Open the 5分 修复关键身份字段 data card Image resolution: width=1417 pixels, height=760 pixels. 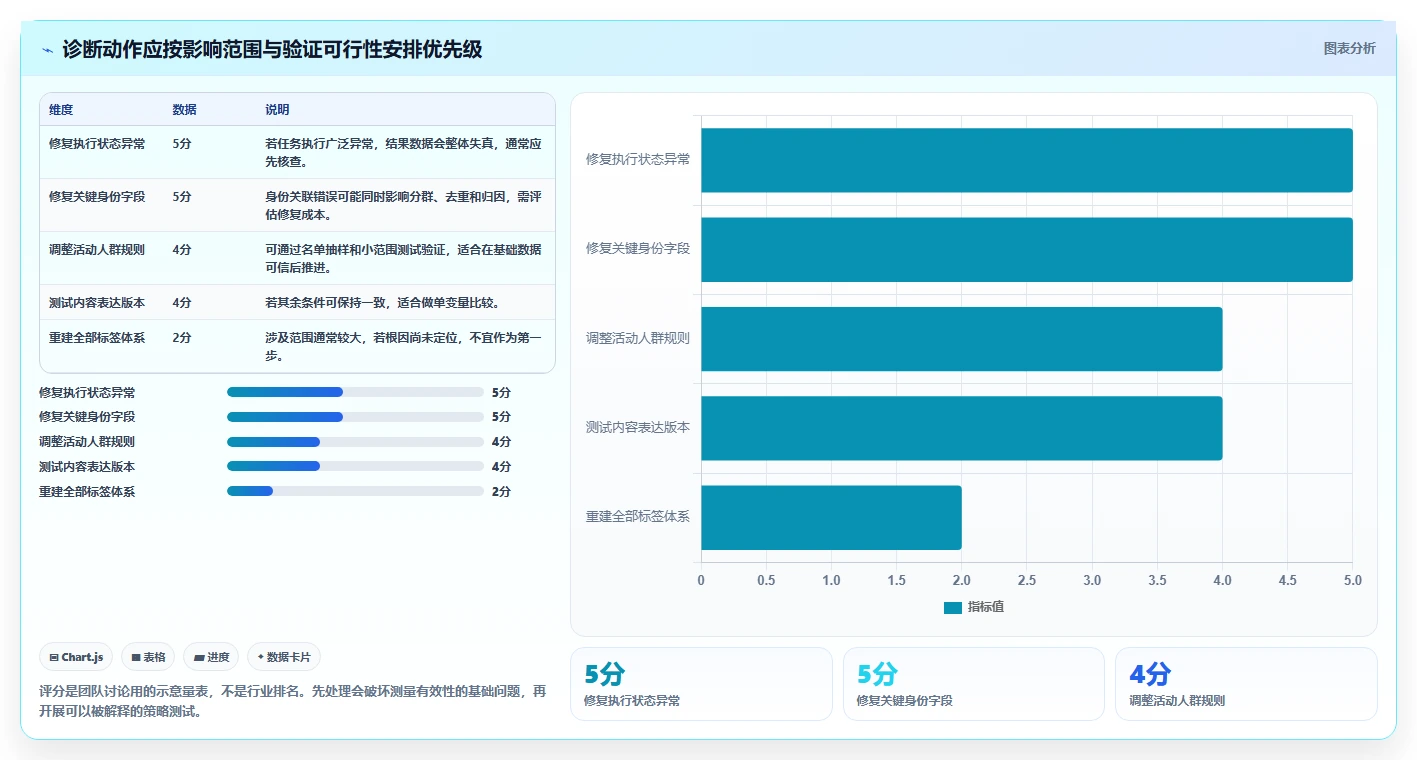coord(974,684)
